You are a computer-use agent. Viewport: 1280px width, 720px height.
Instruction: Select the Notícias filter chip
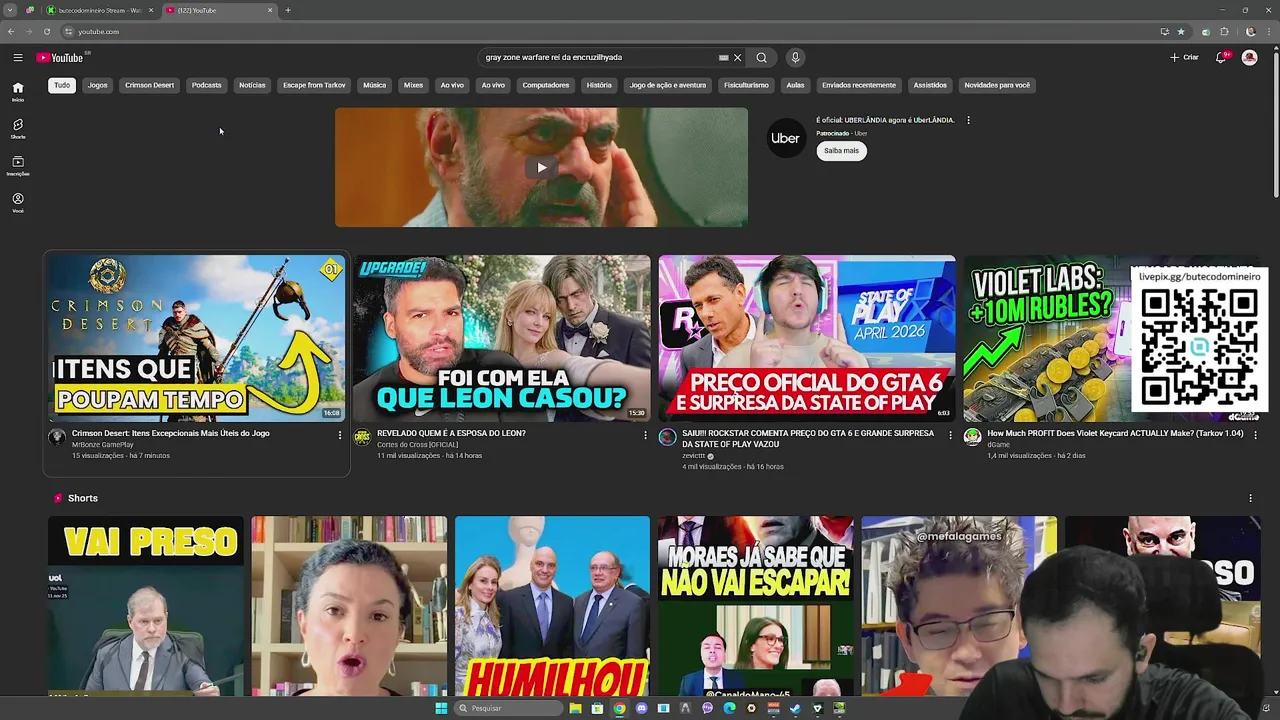pos(252,85)
